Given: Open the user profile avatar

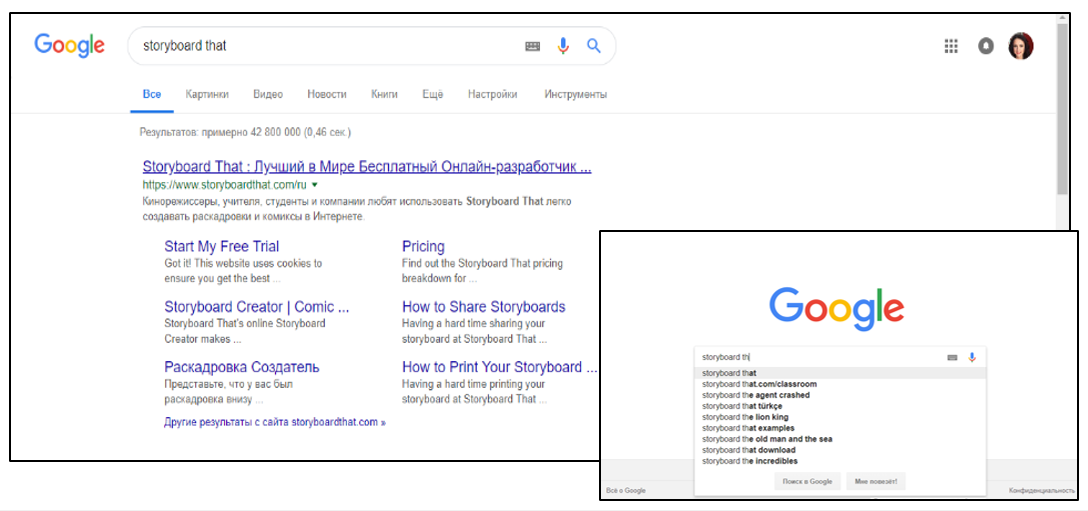Looking at the screenshot, I should pos(1021,46).
